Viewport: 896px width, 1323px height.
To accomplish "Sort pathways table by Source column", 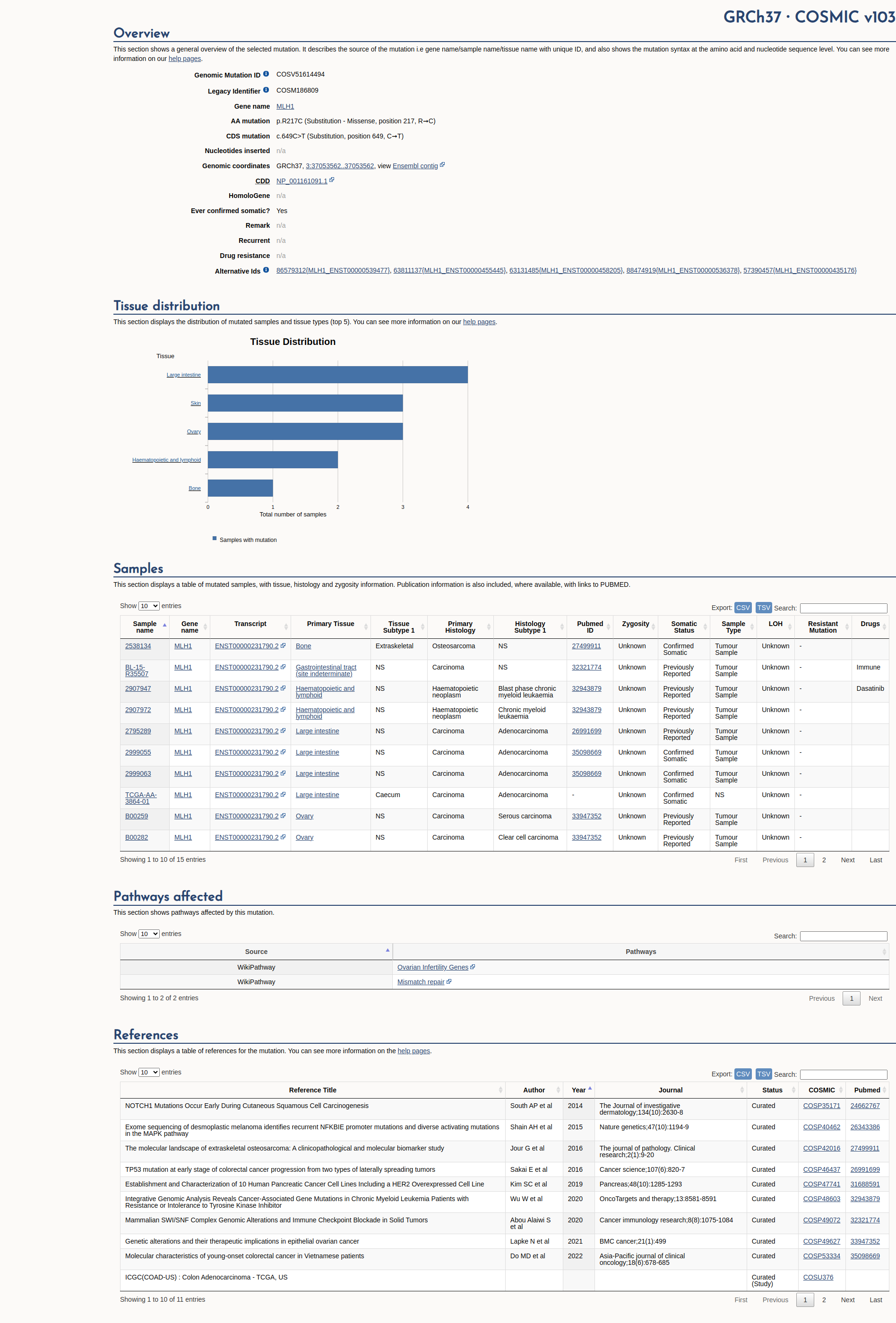I will [x=256, y=951].
